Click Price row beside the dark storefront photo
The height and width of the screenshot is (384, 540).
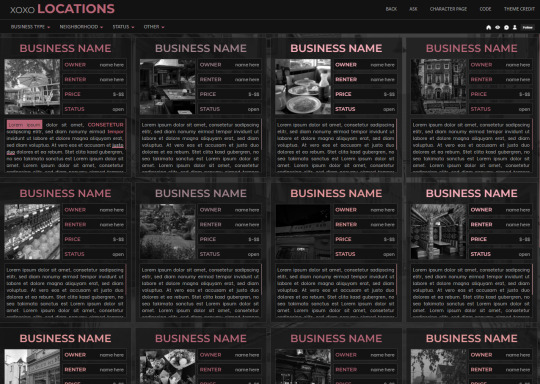click(x=365, y=239)
